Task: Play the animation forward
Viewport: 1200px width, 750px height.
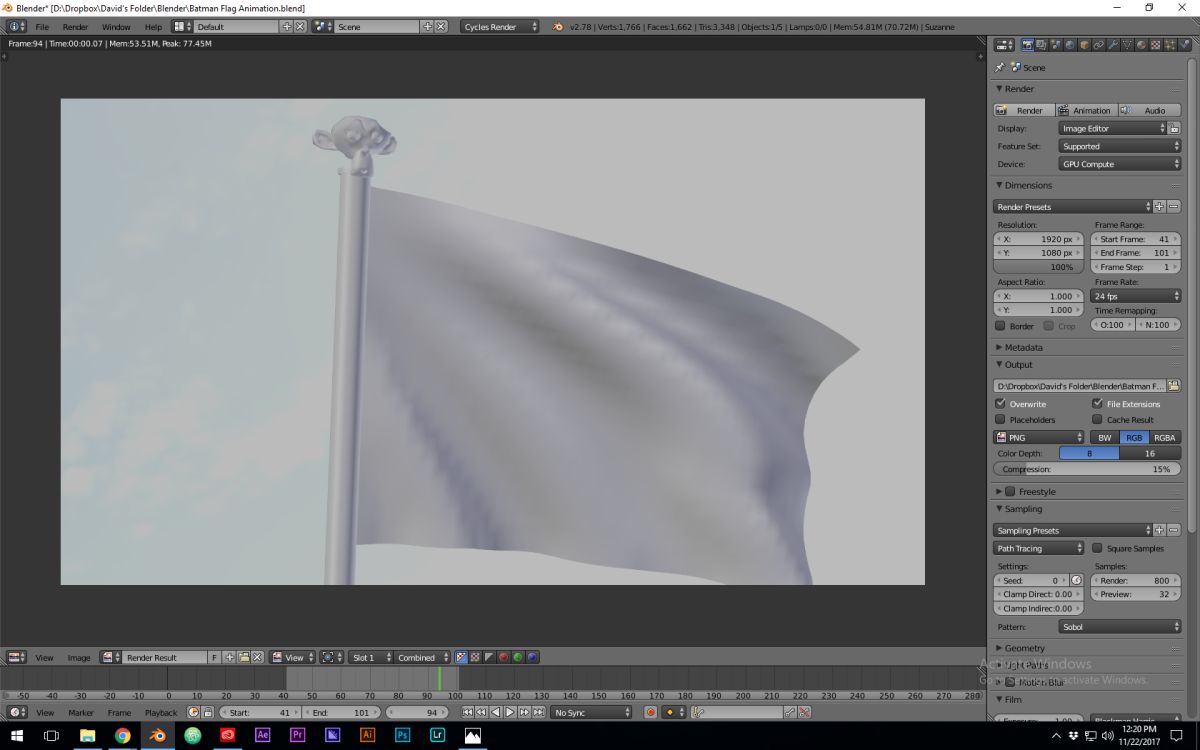Action: click(x=509, y=712)
